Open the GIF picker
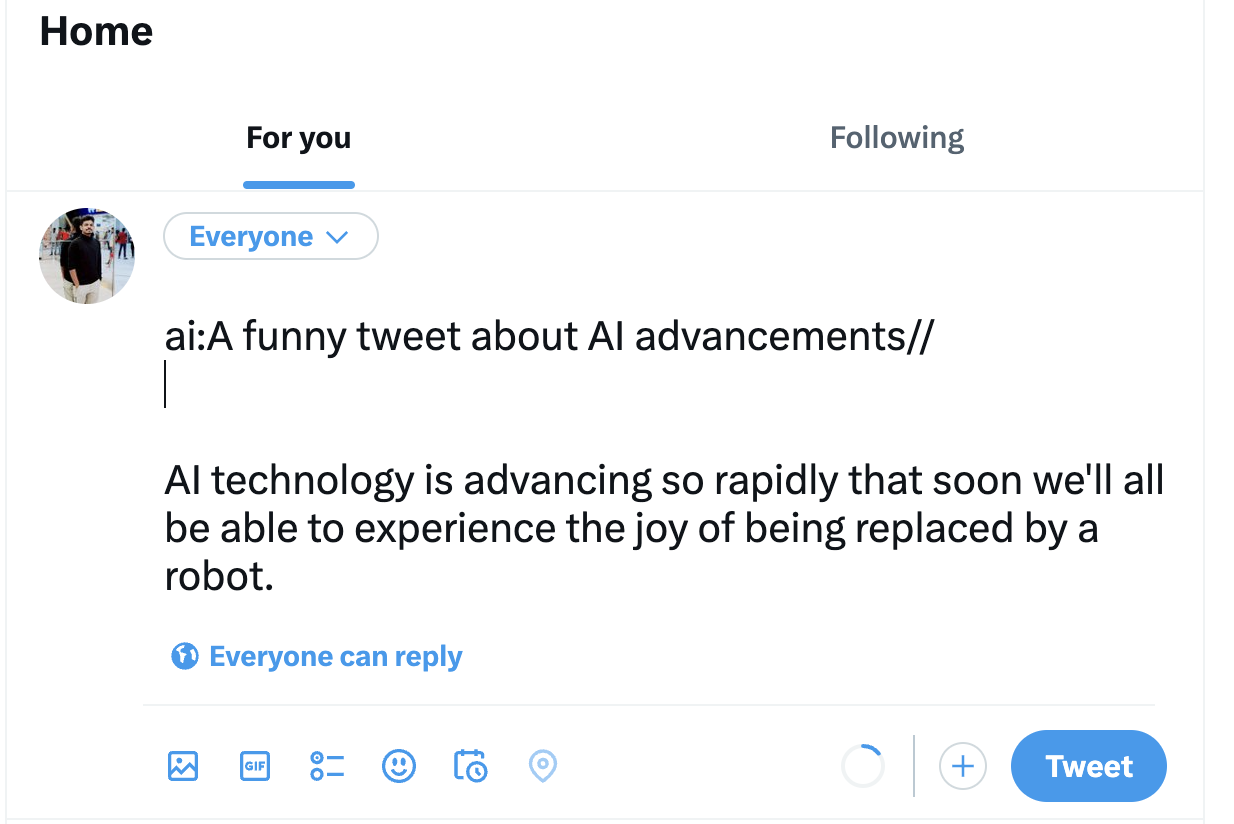This screenshot has width=1234, height=824. tap(255, 766)
